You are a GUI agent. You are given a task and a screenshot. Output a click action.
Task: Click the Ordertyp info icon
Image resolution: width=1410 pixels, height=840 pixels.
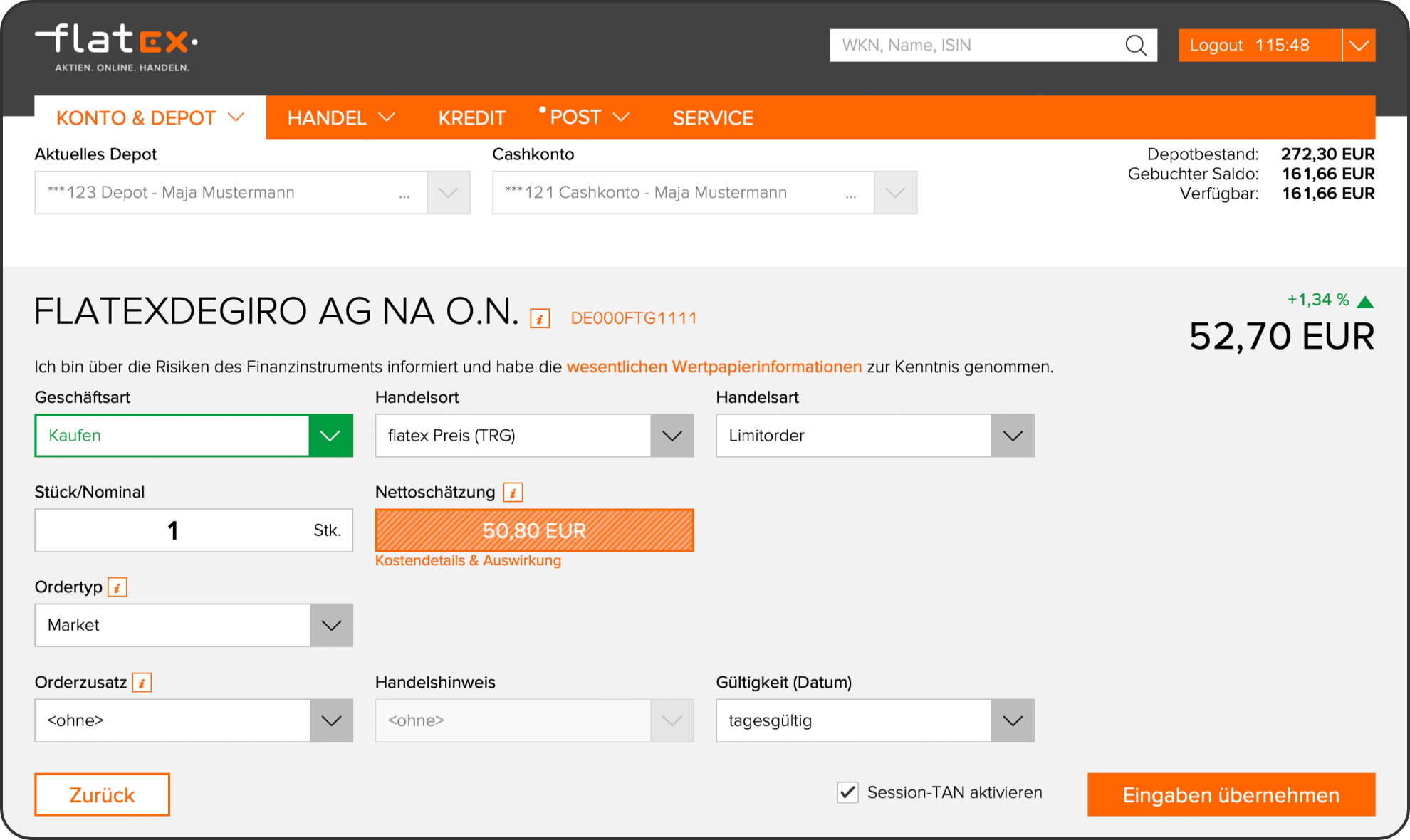(117, 587)
